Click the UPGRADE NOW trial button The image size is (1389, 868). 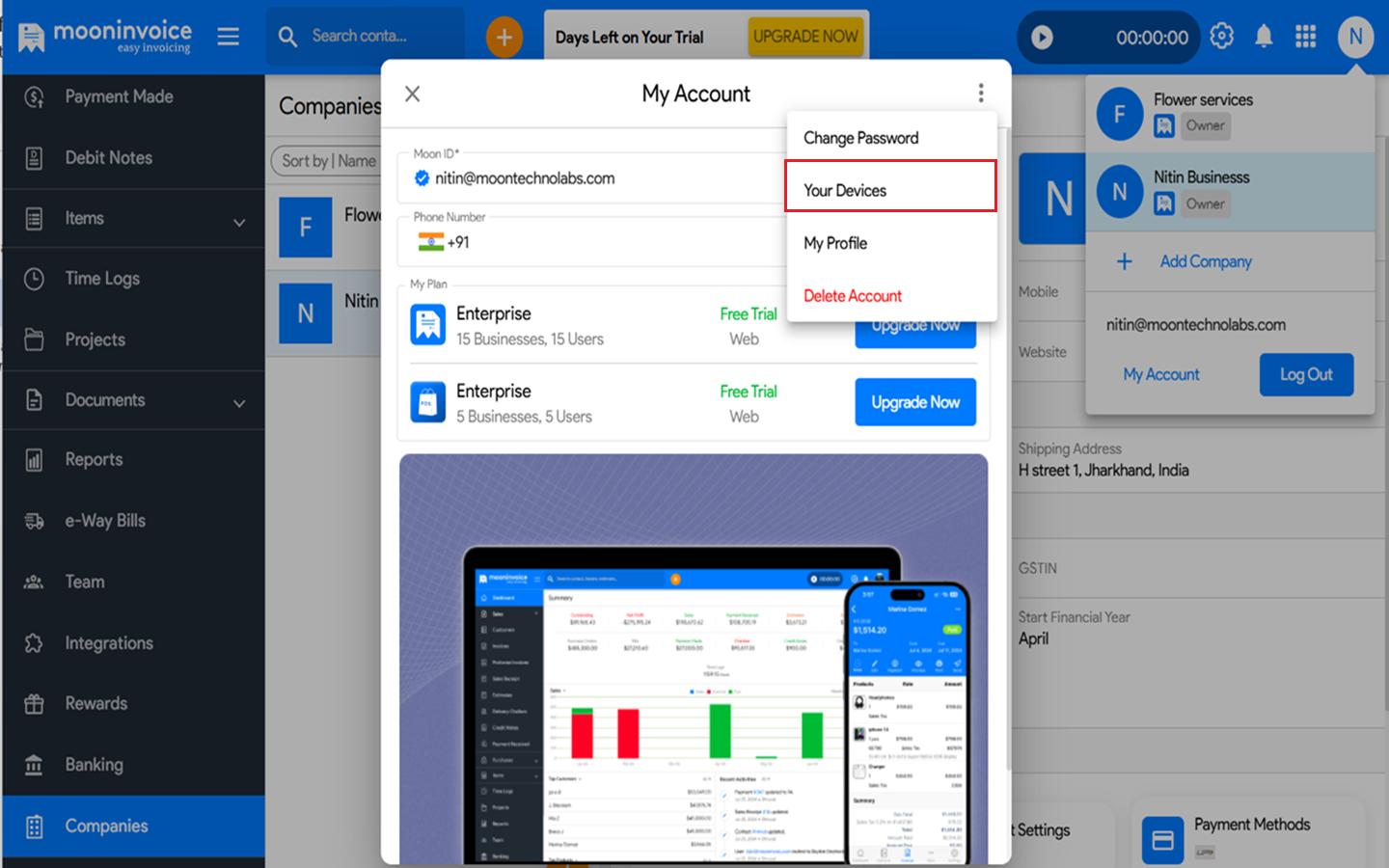pos(805,37)
